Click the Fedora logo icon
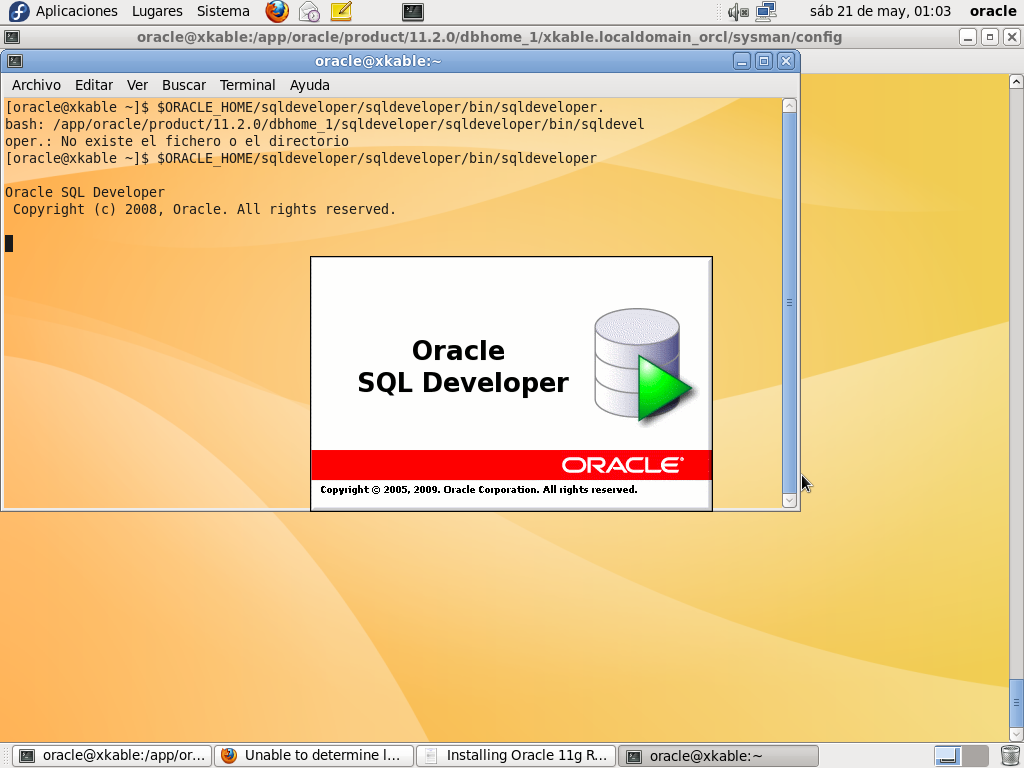Viewport: 1024px width, 768px height. coord(19,11)
